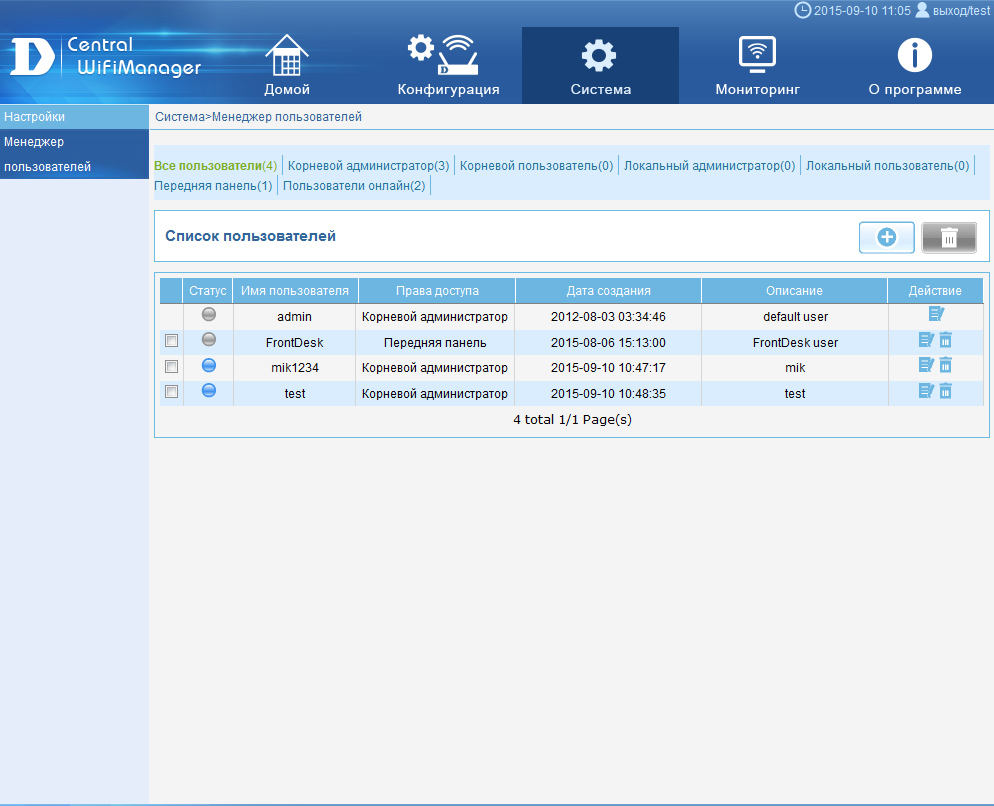The width and height of the screenshot is (994, 806).
Task: Check the FrontDesk user checkbox
Action: (171, 342)
